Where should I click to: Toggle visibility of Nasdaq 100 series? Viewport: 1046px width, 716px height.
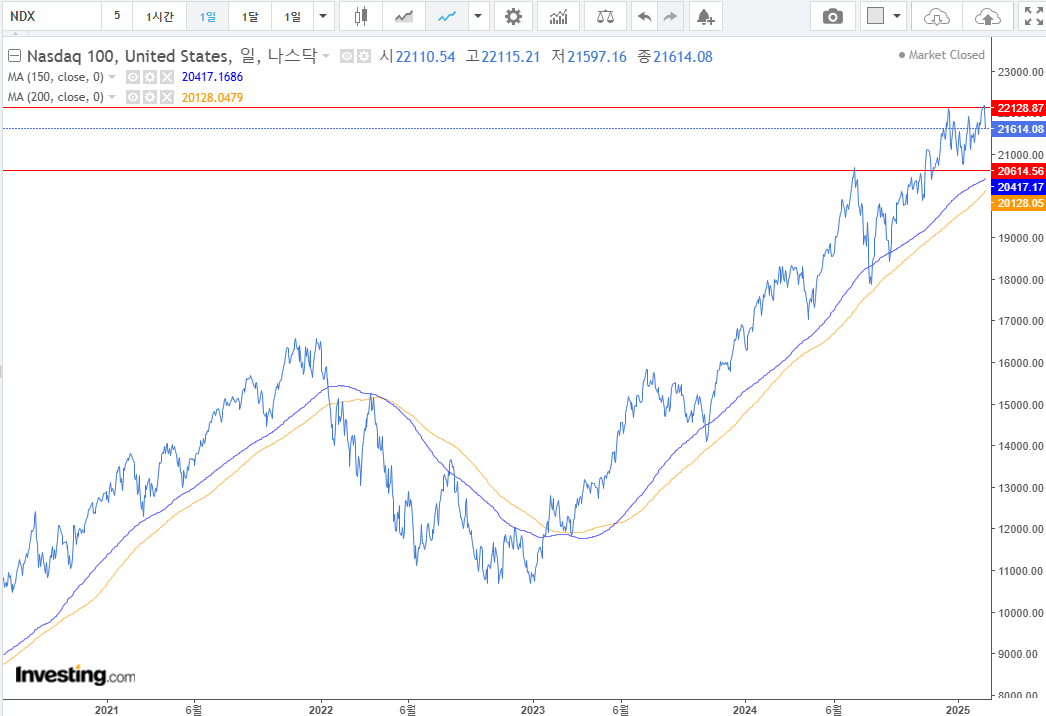tap(346, 57)
